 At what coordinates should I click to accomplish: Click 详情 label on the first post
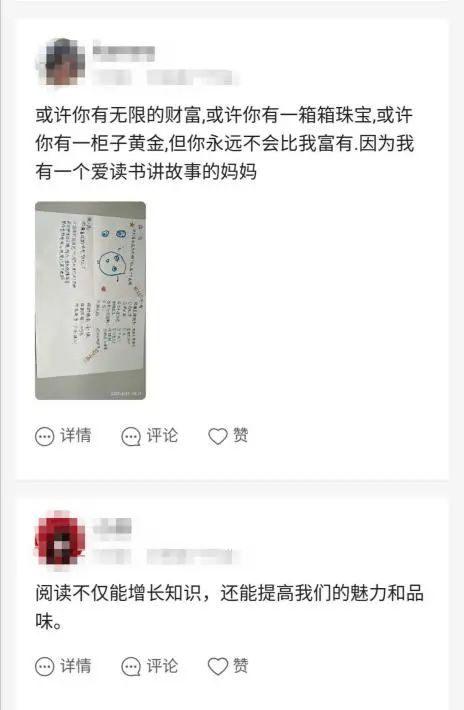pos(76,436)
